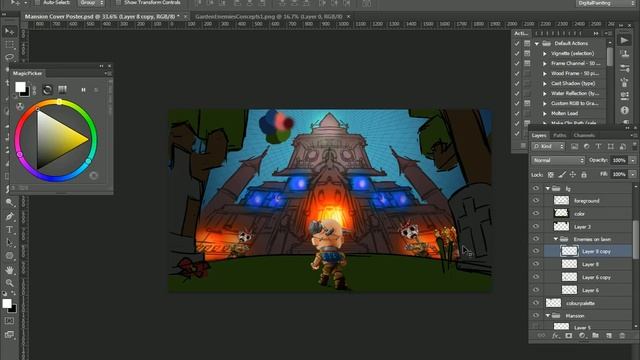
Task: Select the Dodge tool in toolbox
Action: (x=9, y=203)
